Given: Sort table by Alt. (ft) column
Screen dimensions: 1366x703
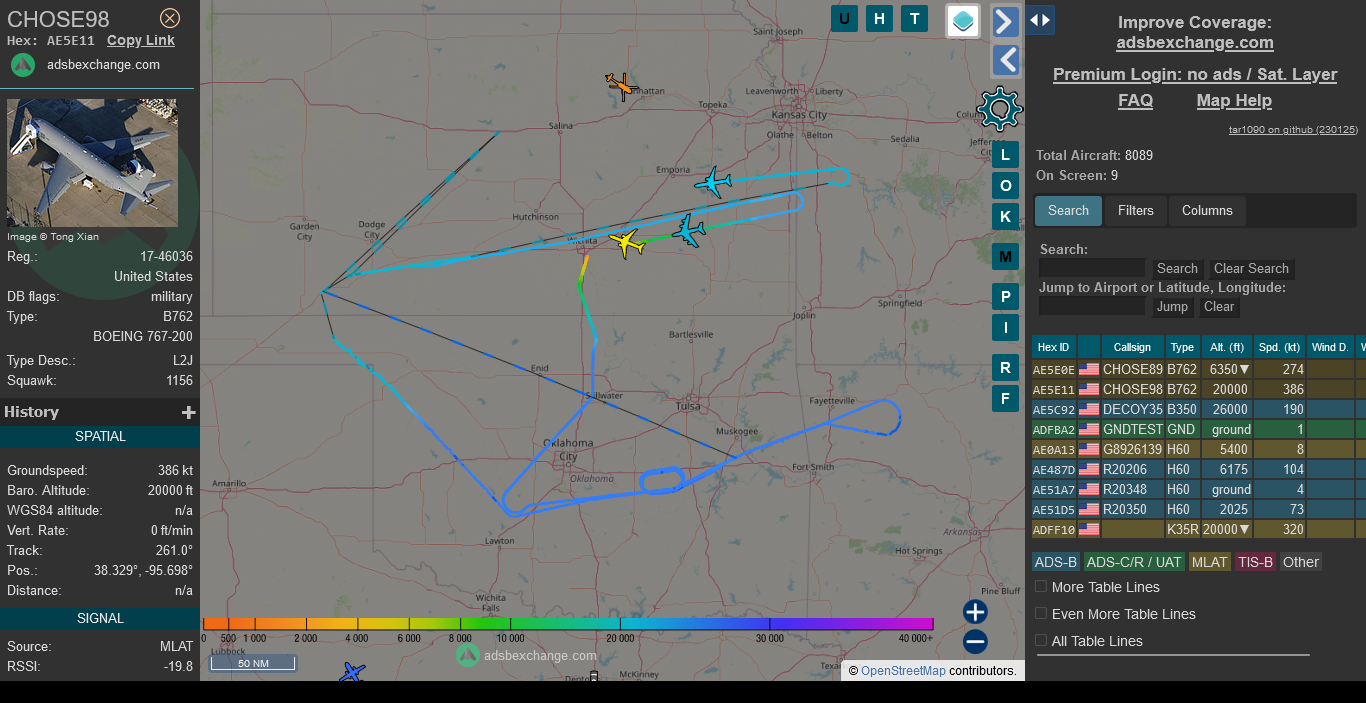Looking at the screenshot, I should point(1227,347).
